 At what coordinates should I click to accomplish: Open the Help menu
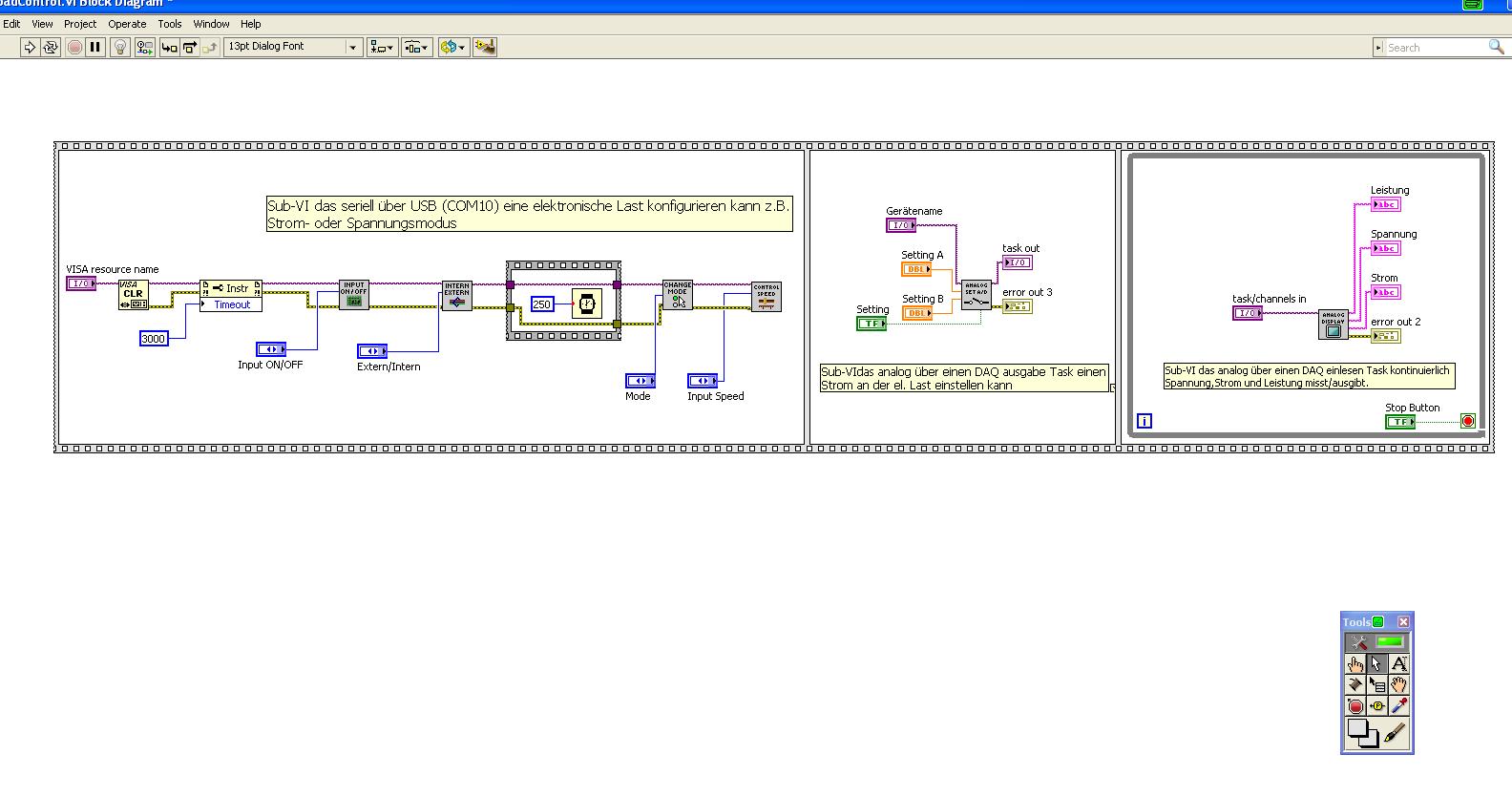251,24
